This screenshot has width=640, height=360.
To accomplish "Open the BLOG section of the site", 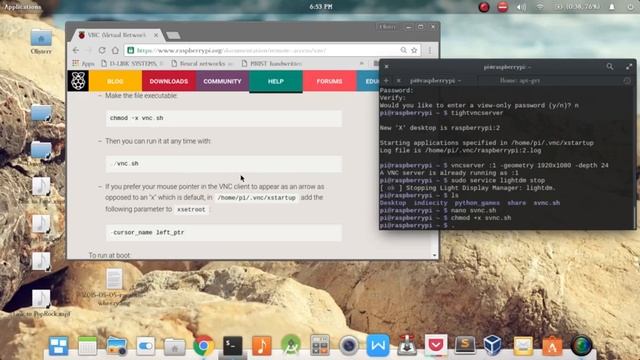I will [115, 81].
